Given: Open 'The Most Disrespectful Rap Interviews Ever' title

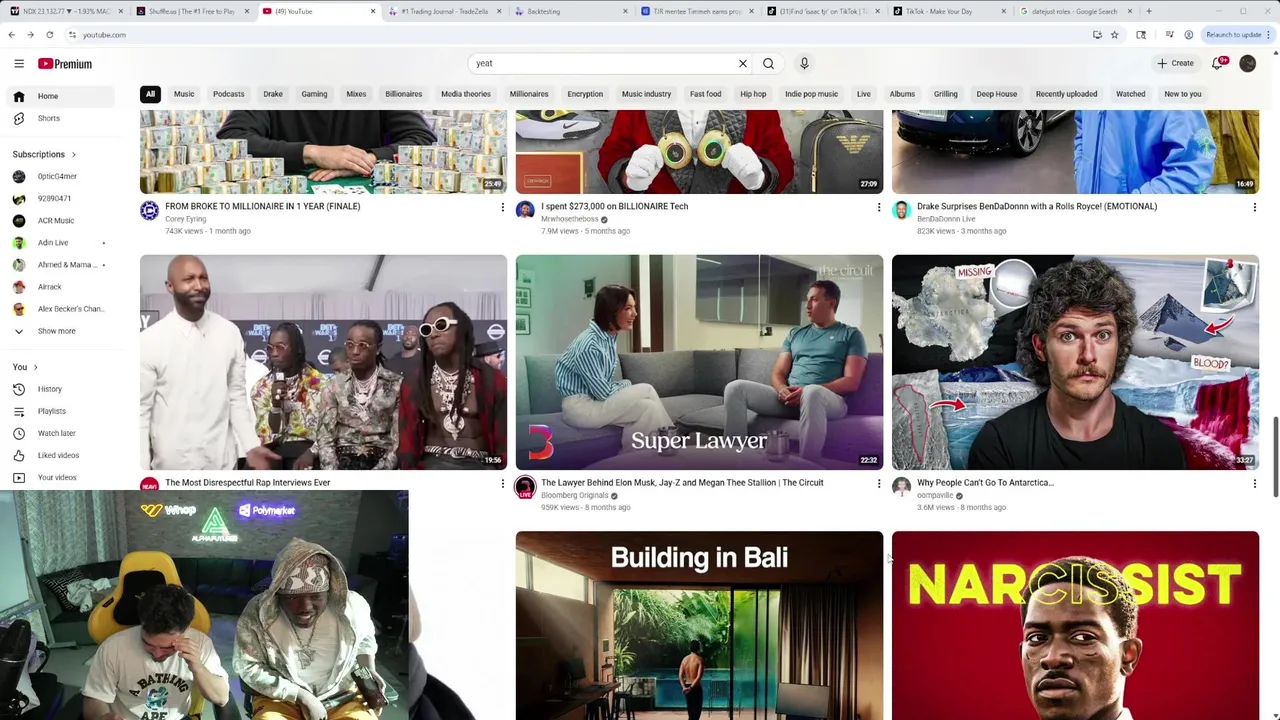Looking at the screenshot, I should pyautogui.click(x=247, y=483).
